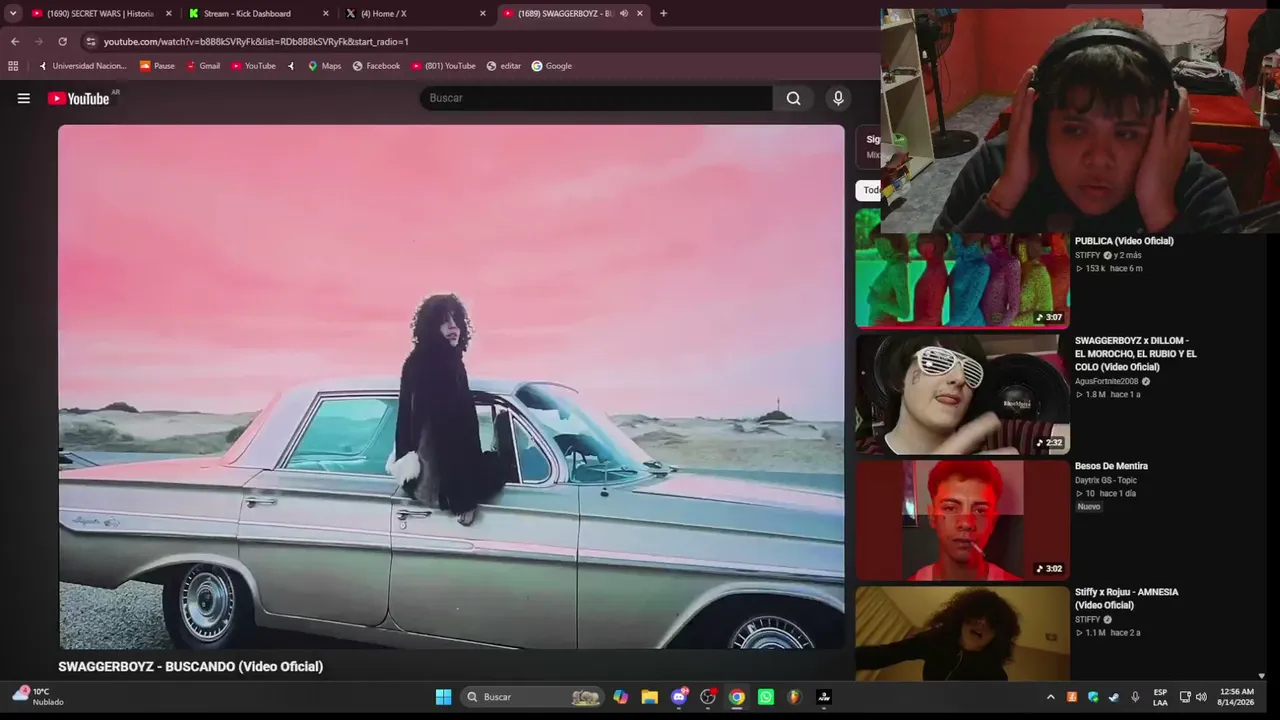
Task: Open the Besos De Mentira video title
Action: coord(1111,466)
